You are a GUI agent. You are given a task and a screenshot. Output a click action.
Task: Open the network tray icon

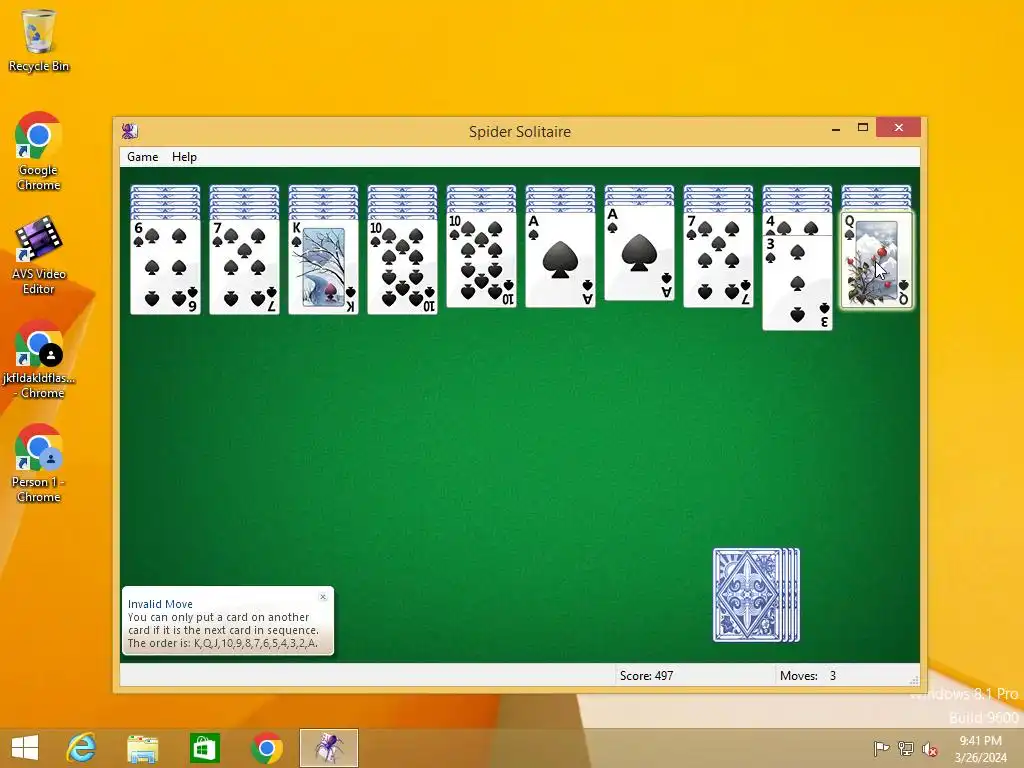(906, 749)
